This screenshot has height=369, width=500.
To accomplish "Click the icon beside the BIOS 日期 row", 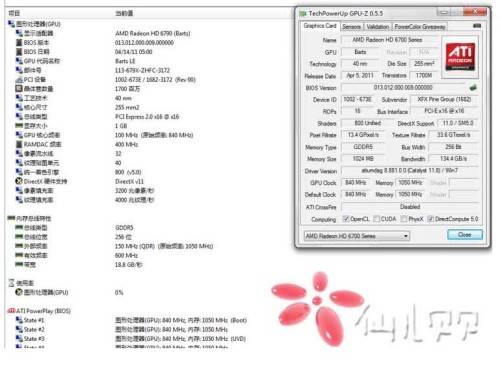I will [19, 52].
